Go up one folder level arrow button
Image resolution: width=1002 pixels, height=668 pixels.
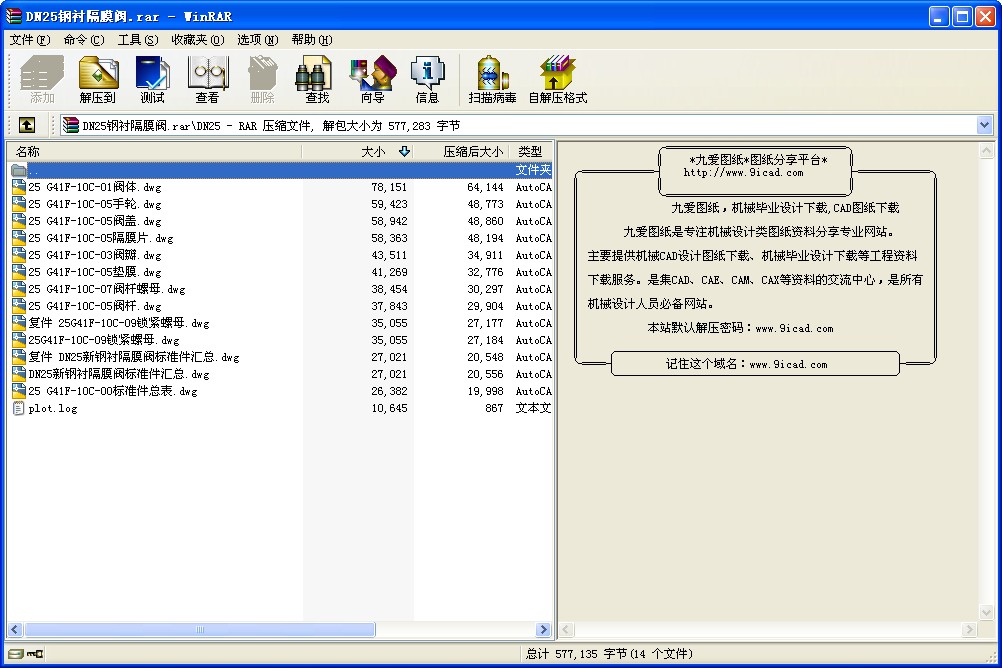click(x=27, y=125)
